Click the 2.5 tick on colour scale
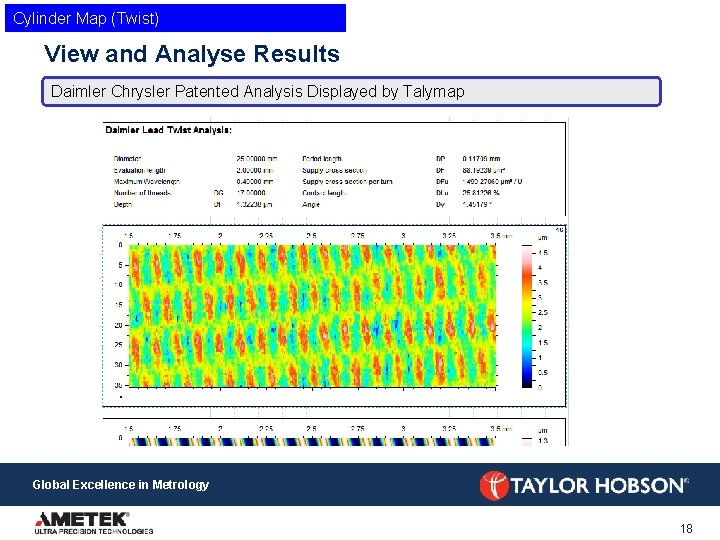 pyautogui.click(x=543, y=313)
